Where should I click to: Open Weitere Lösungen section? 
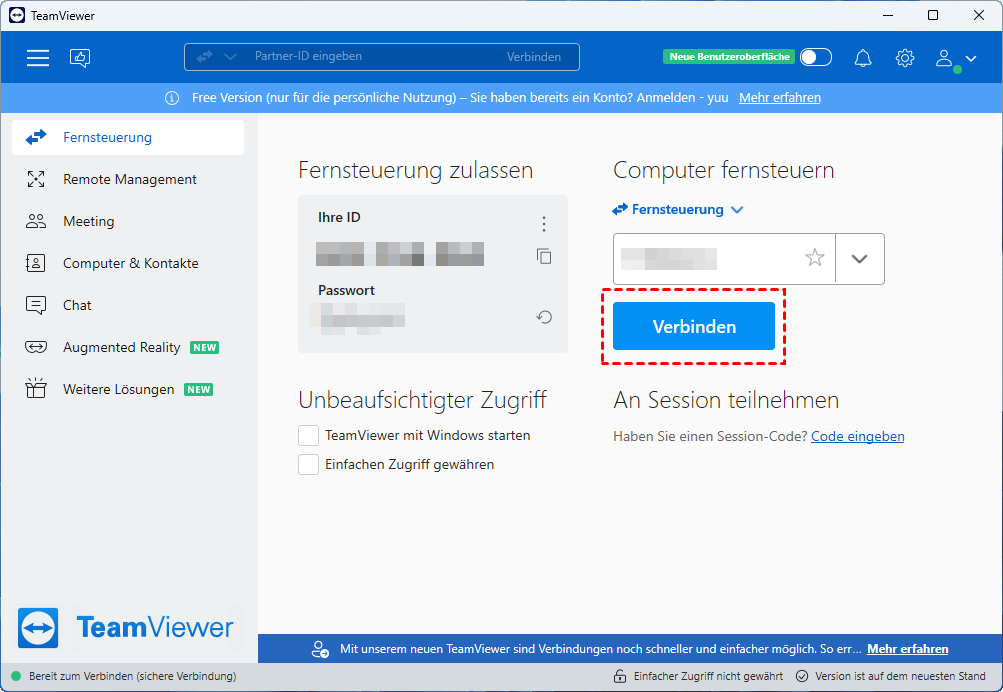[128, 389]
